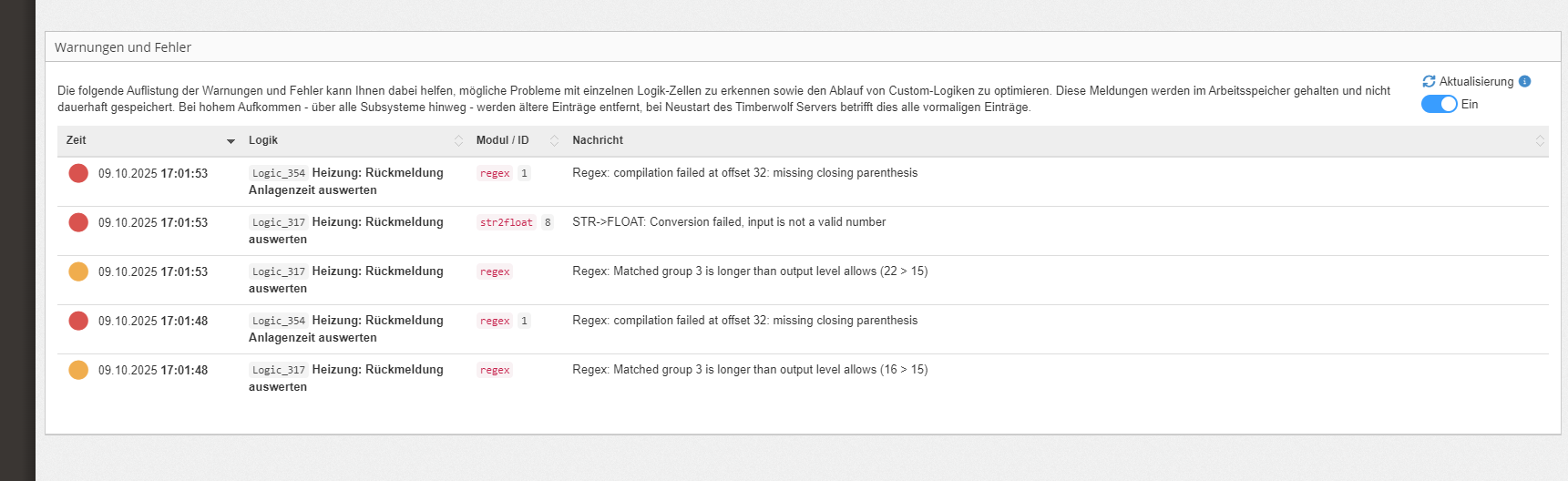Click the Logik column sort arrows
This screenshot has width=1568, height=481.
[x=458, y=140]
